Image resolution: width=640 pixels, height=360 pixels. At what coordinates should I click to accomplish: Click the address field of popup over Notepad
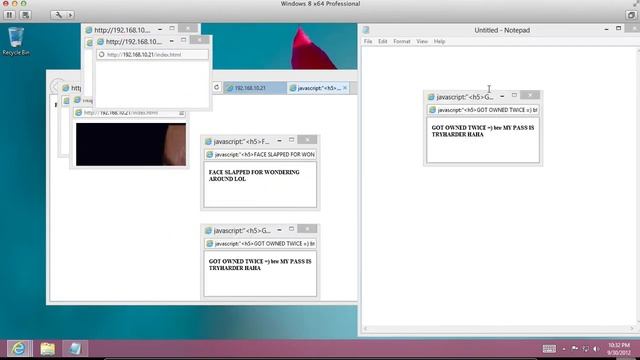click(483, 110)
